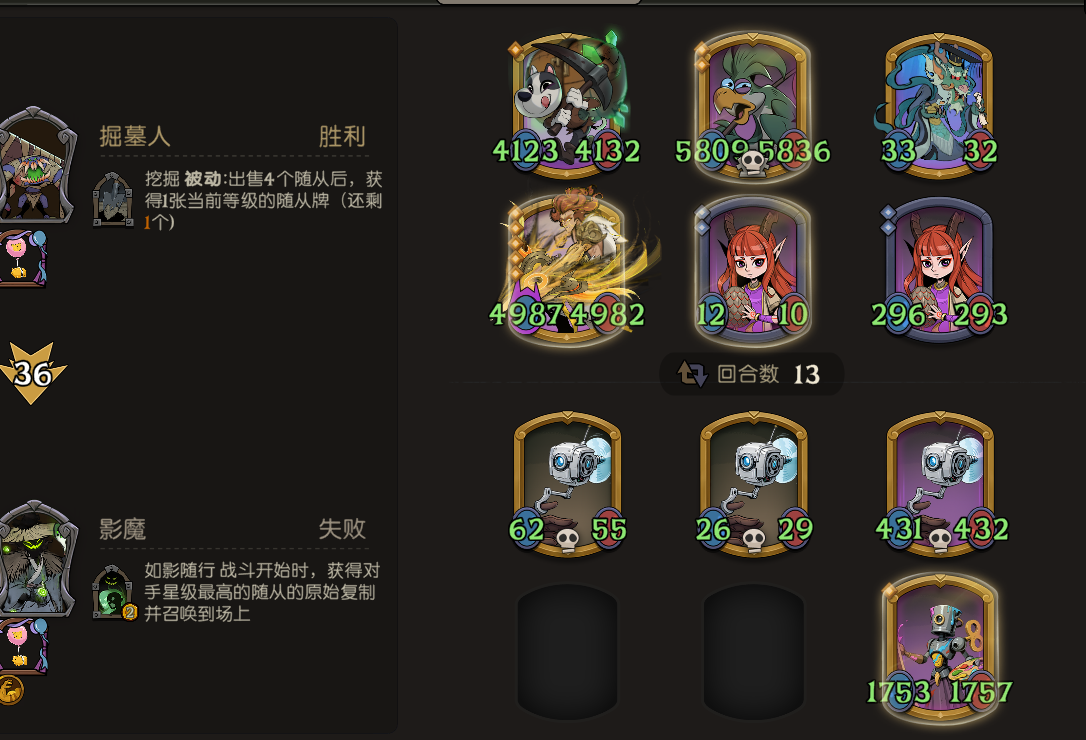Click the robot camera card 431/432
The width and height of the screenshot is (1086, 740).
941,484
